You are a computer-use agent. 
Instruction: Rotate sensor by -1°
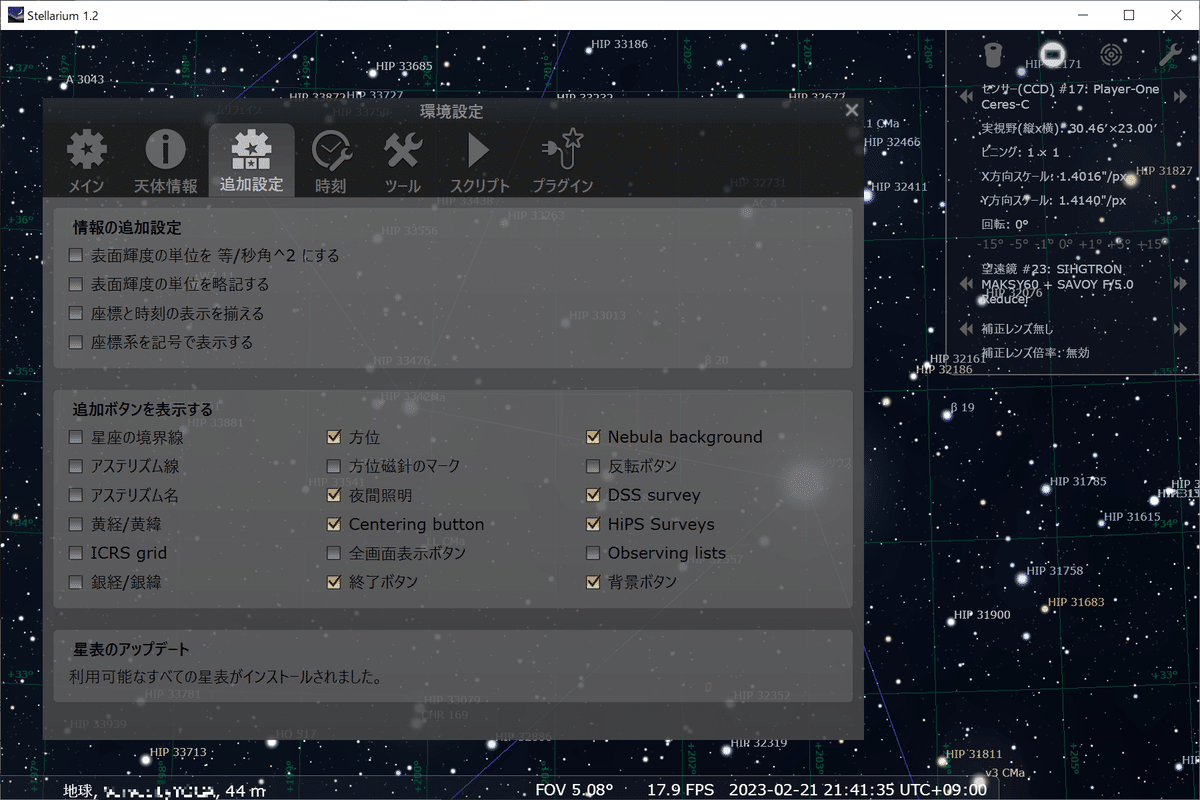pyautogui.click(x=1044, y=245)
